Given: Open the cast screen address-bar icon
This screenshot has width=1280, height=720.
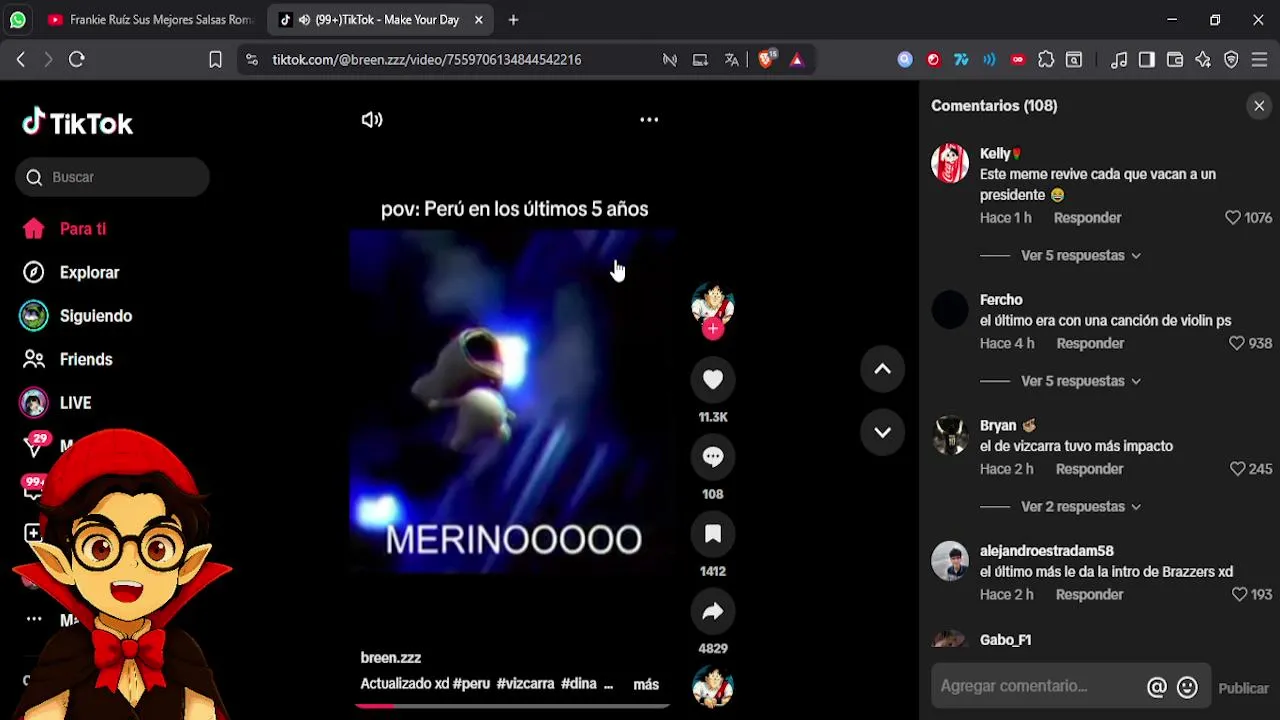Looking at the screenshot, I should pos(700,60).
